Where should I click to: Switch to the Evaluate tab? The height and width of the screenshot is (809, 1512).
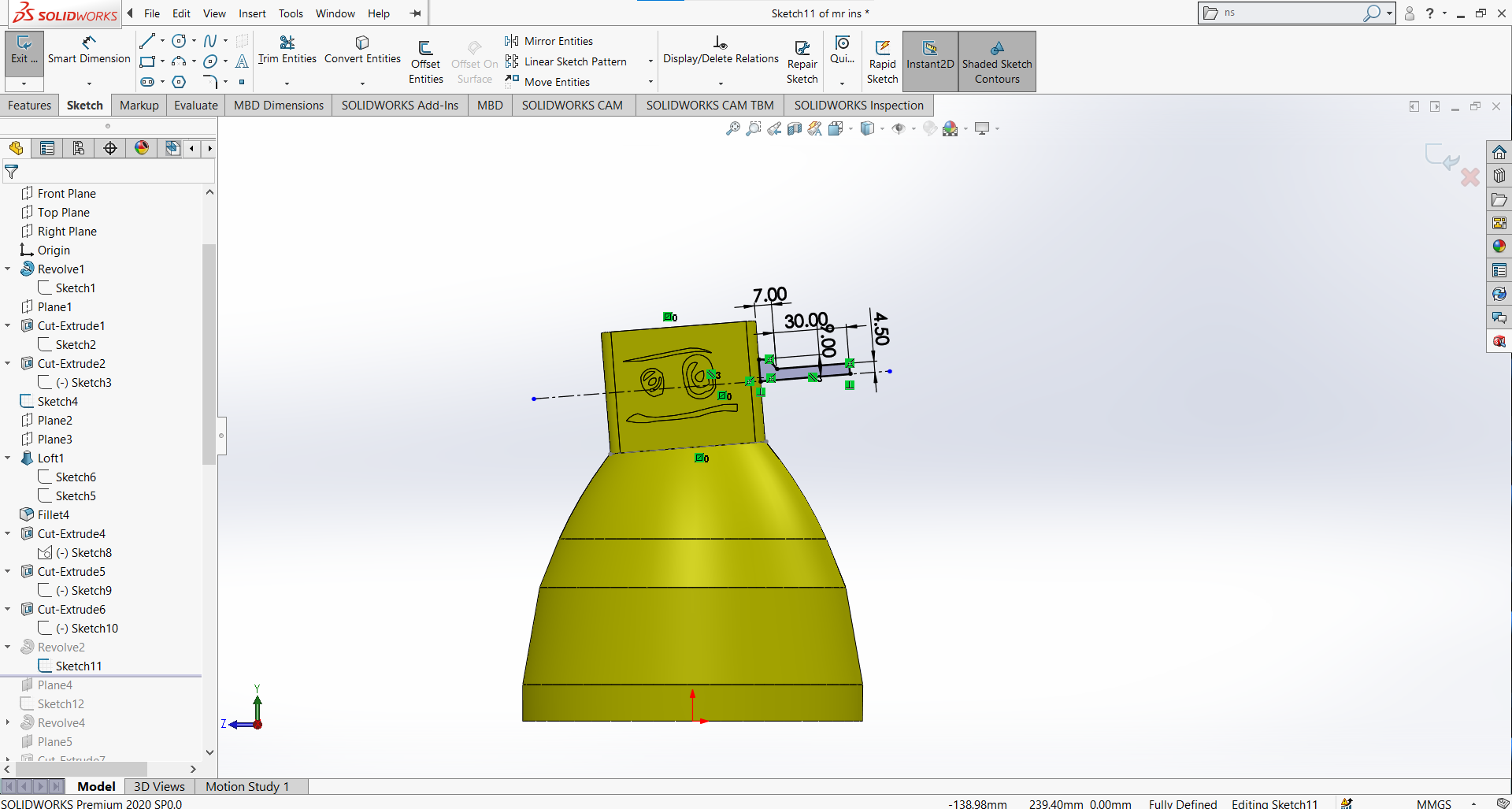click(x=196, y=106)
